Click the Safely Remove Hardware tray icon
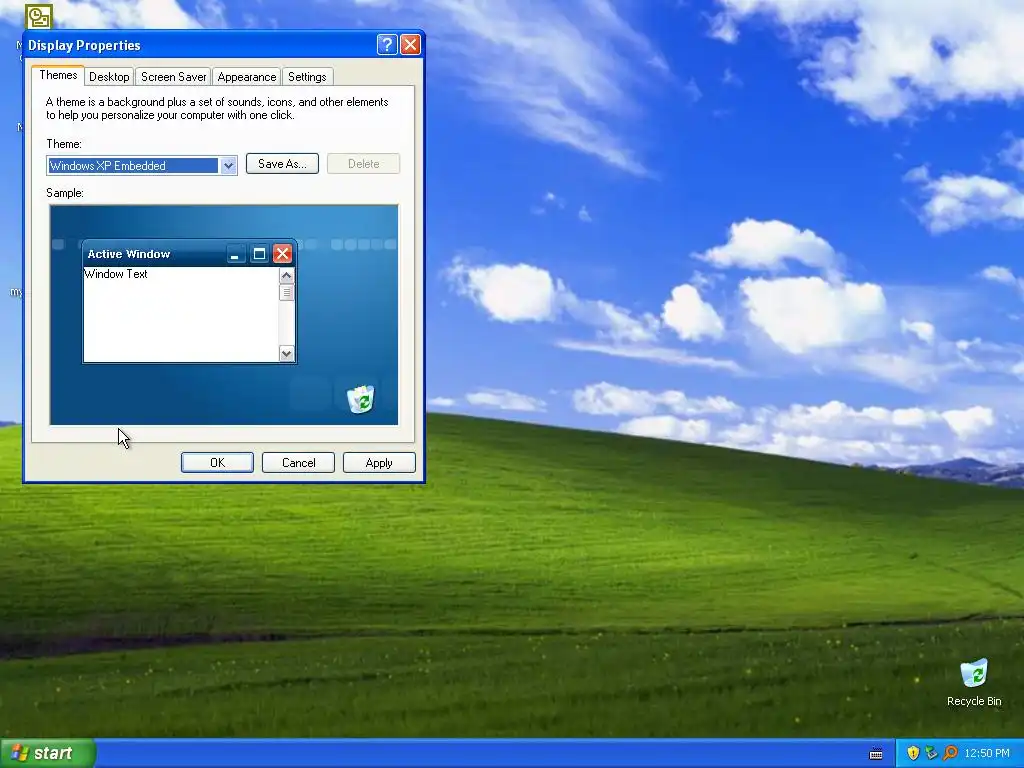This screenshot has width=1024, height=768. 931,753
